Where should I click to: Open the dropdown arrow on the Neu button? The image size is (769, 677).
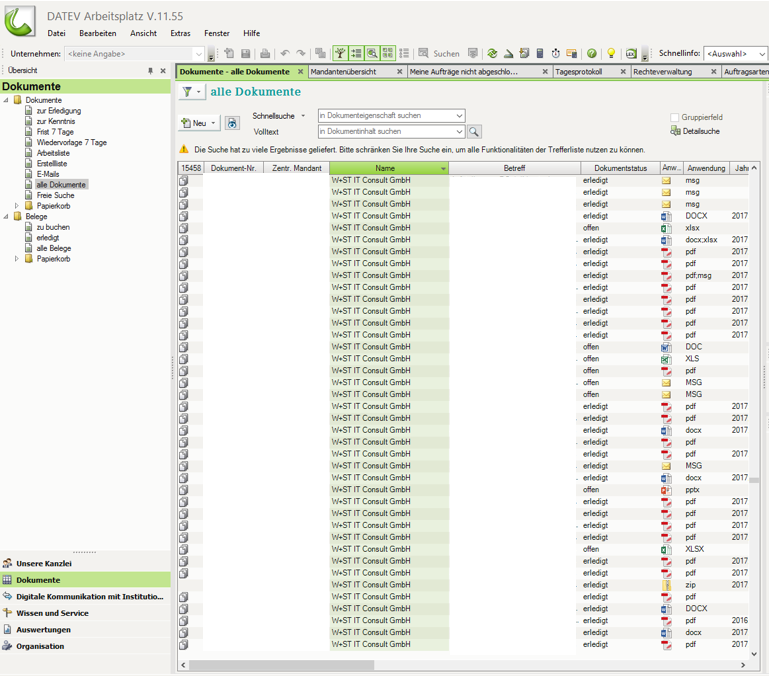(213, 123)
